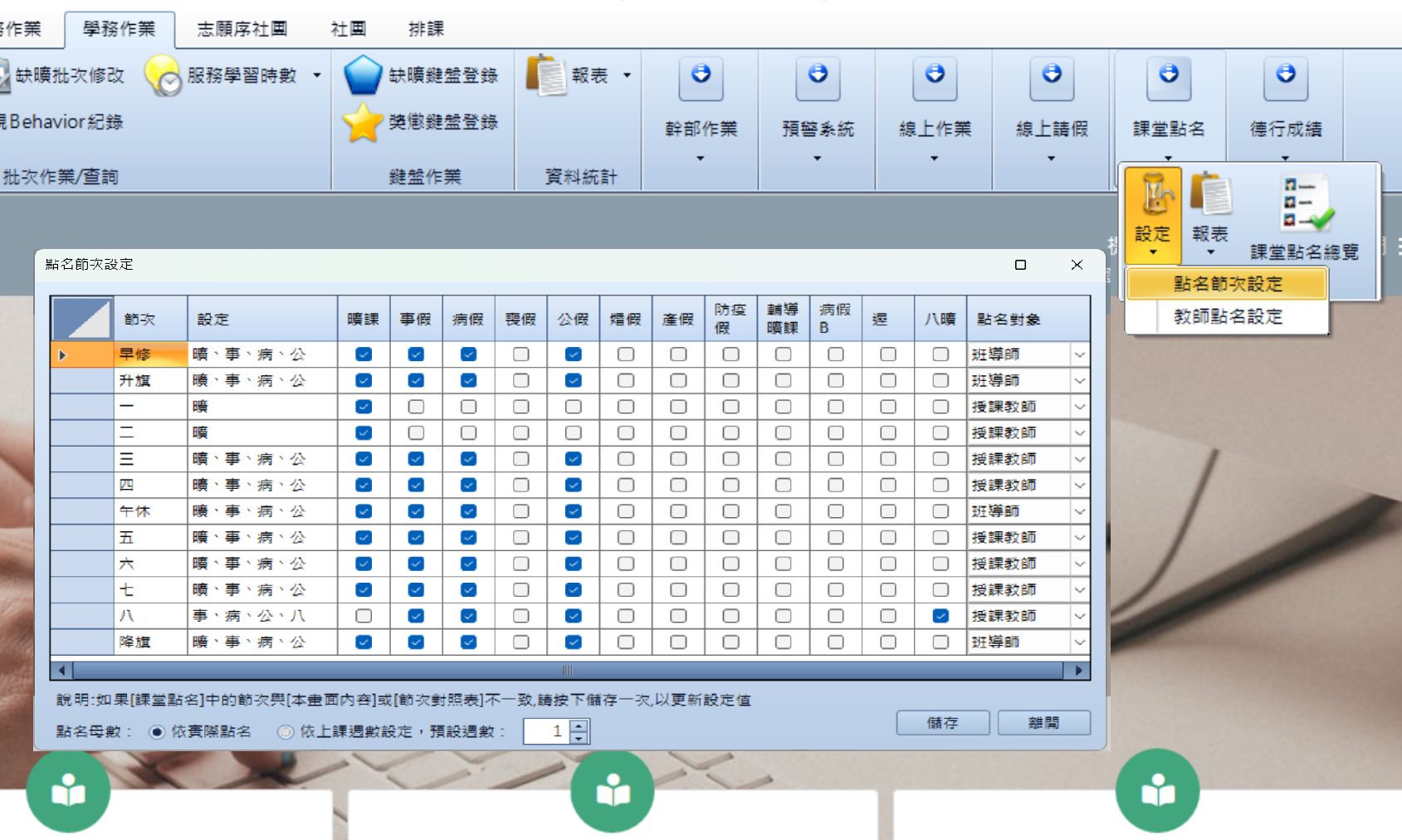Screen dimensions: 1402x840
Task: Switch to 志願序社團 tab
Action: [x=242, y=29]
